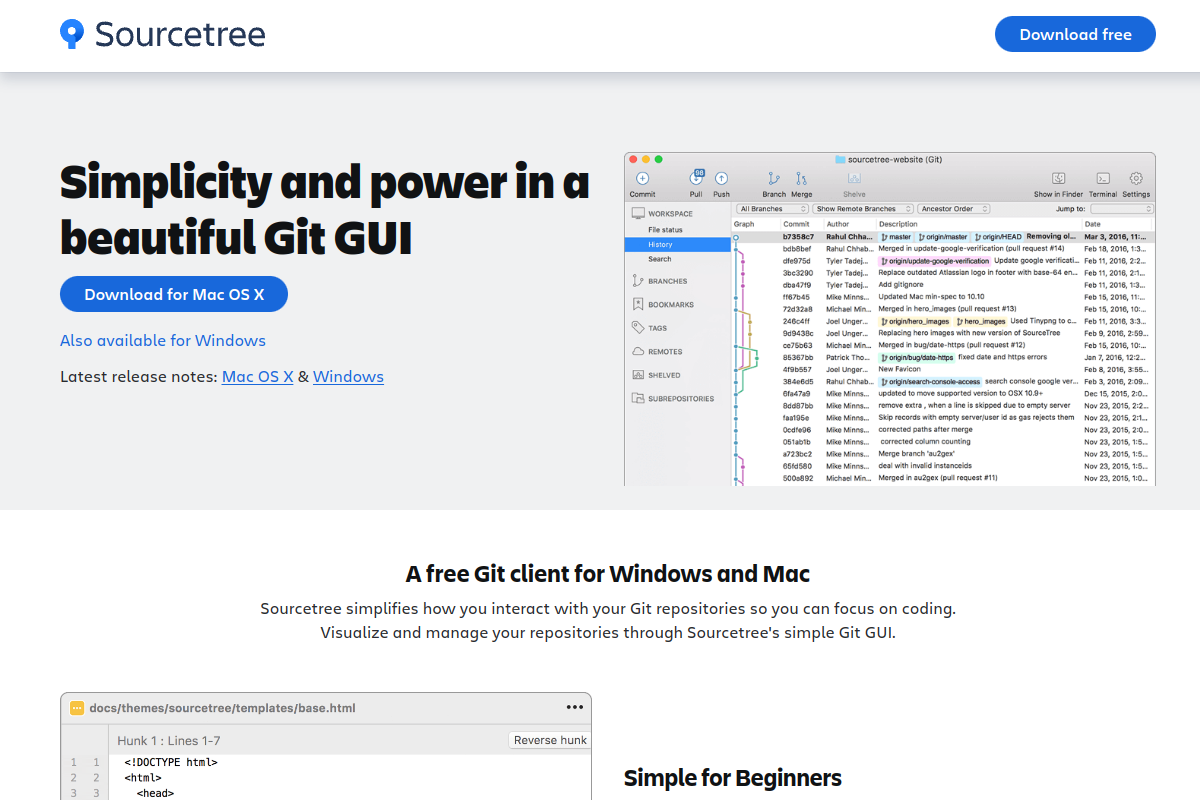Click the yellow file-status icon beside base.html

pyautogui.click(x=77, y=708)
